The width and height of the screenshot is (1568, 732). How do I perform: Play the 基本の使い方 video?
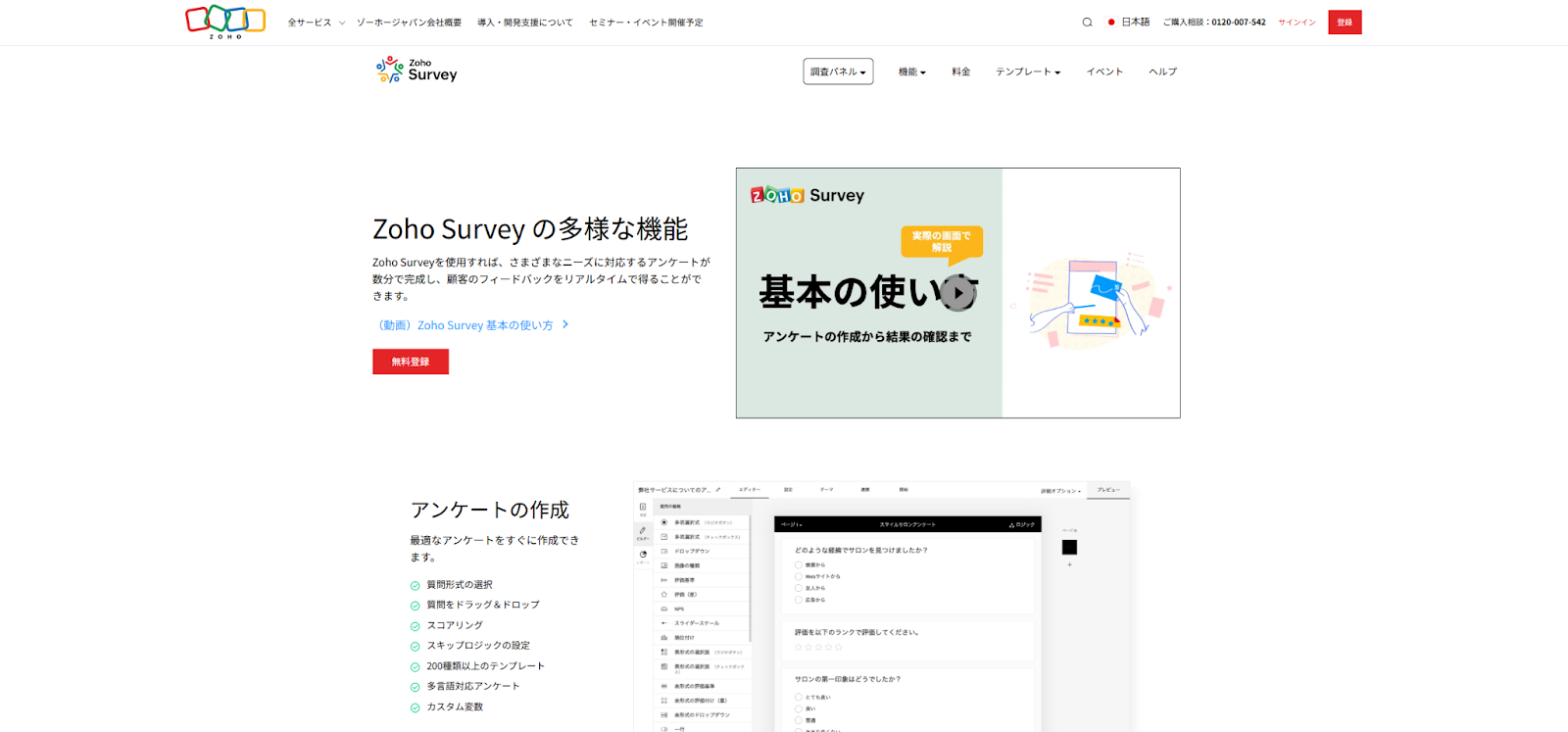(x=957, y=292)
